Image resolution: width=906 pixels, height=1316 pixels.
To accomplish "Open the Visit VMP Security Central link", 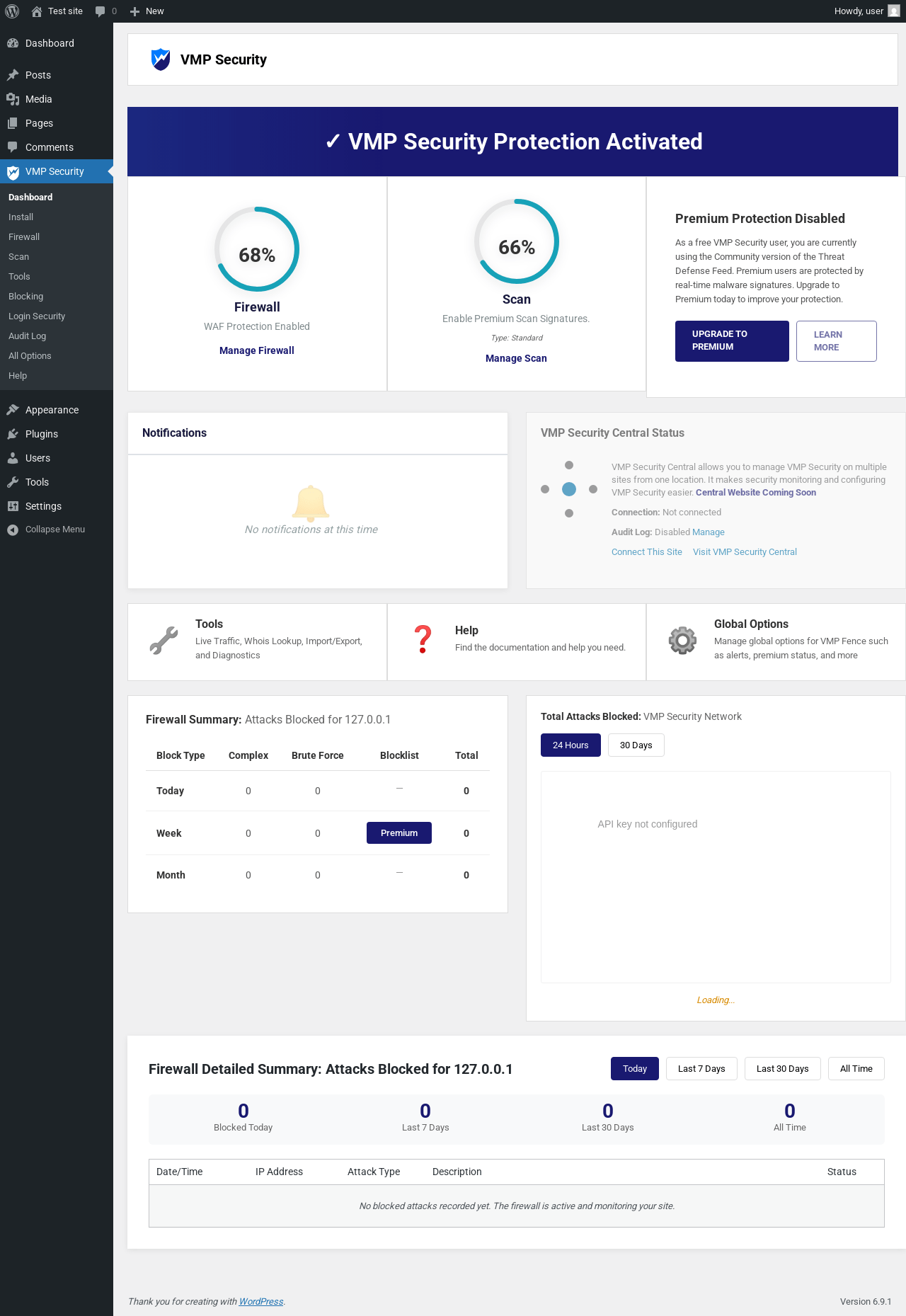I will tap(745, 552).
